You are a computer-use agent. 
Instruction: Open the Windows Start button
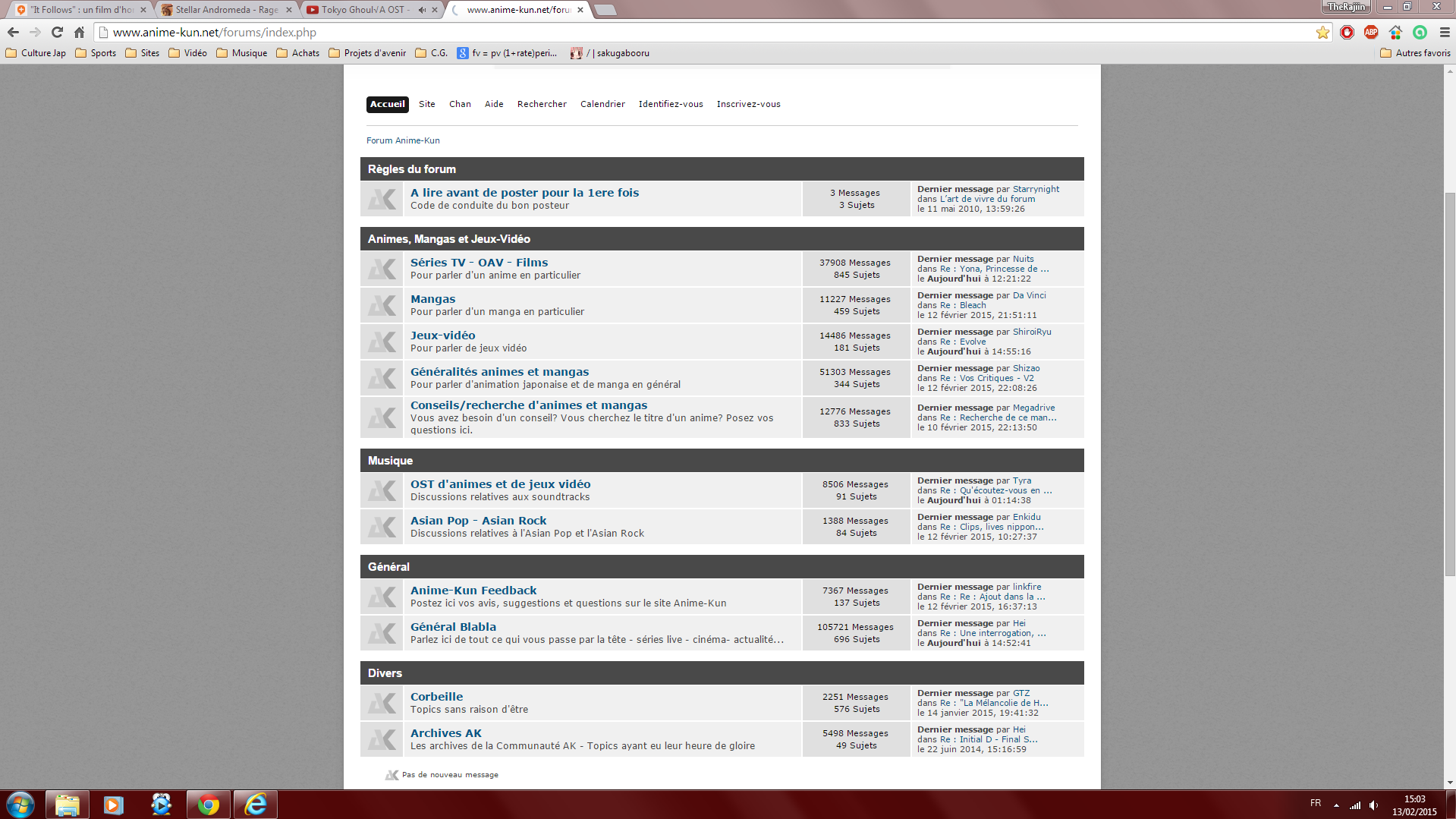(20, 805)
